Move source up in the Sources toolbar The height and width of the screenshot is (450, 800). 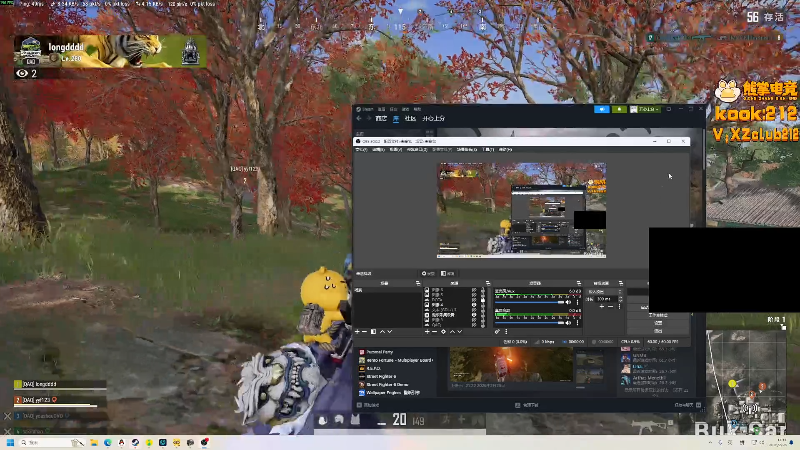coord(452,332)
